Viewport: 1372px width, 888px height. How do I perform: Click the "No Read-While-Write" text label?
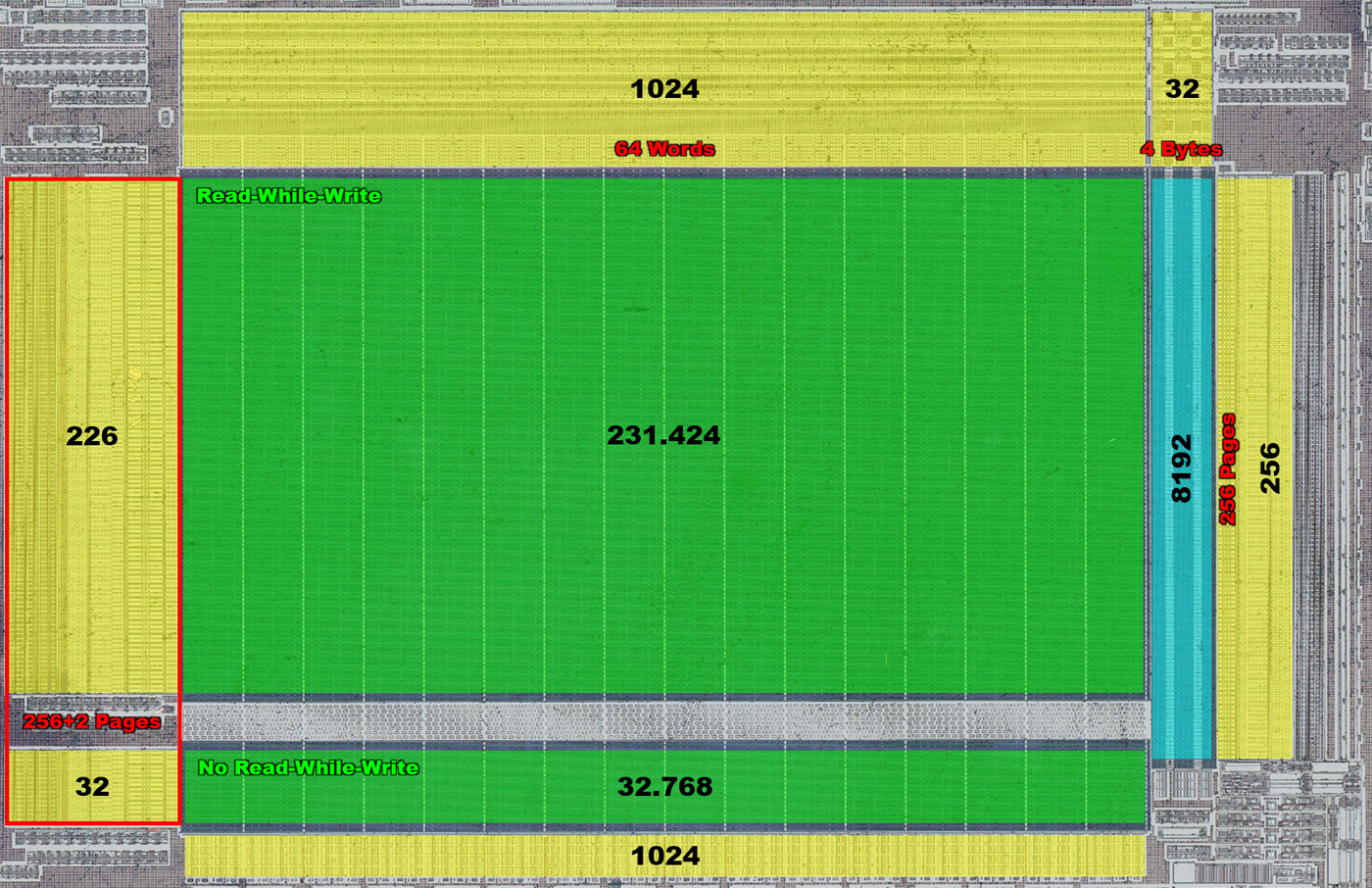309,767
